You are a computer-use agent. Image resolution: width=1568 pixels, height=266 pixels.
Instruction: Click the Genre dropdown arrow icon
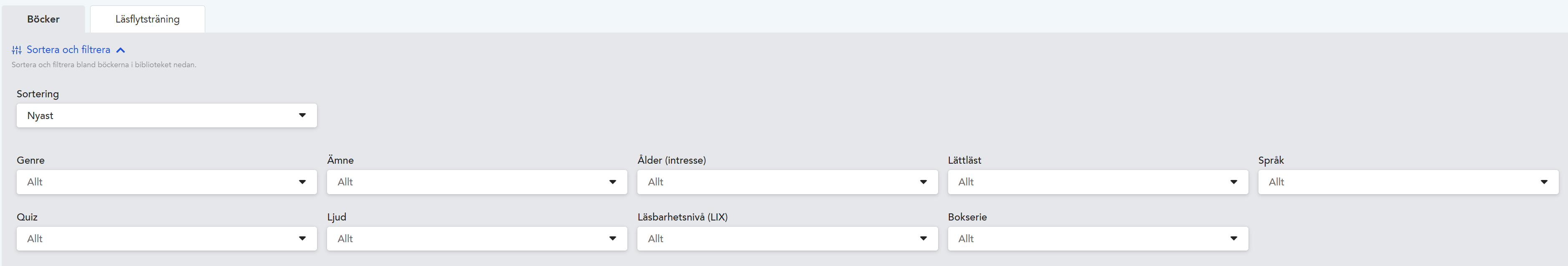302,182
